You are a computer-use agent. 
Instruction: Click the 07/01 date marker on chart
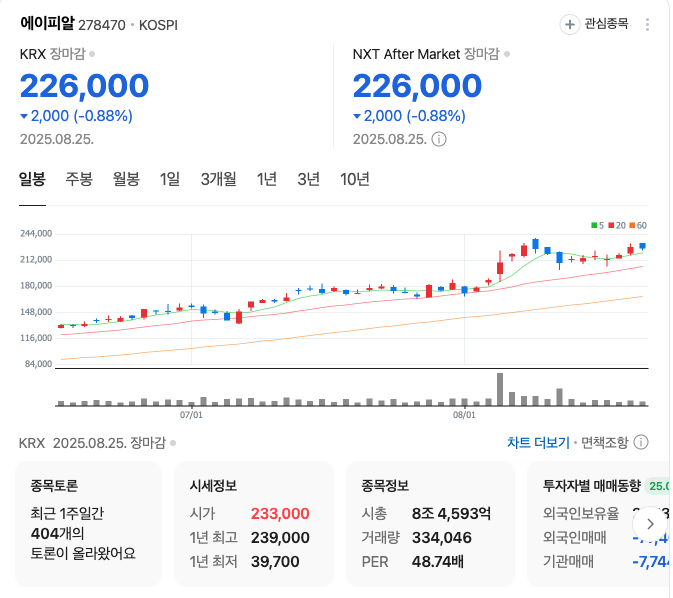coord(191,415)
